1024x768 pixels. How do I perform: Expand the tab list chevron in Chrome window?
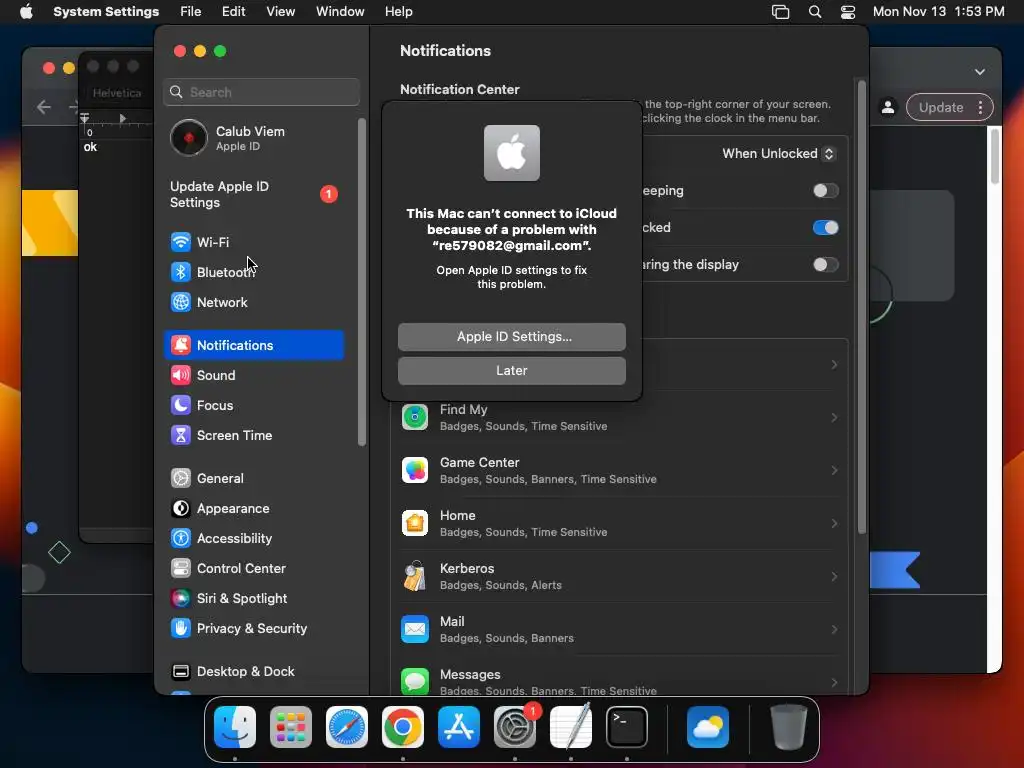coord(980,72)
